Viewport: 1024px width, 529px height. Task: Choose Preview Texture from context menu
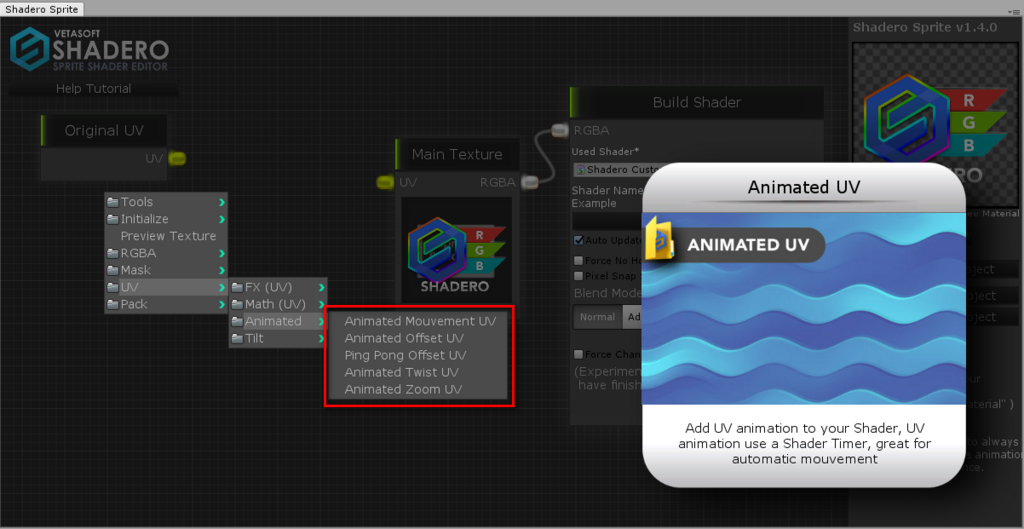(x=166, y=236)
